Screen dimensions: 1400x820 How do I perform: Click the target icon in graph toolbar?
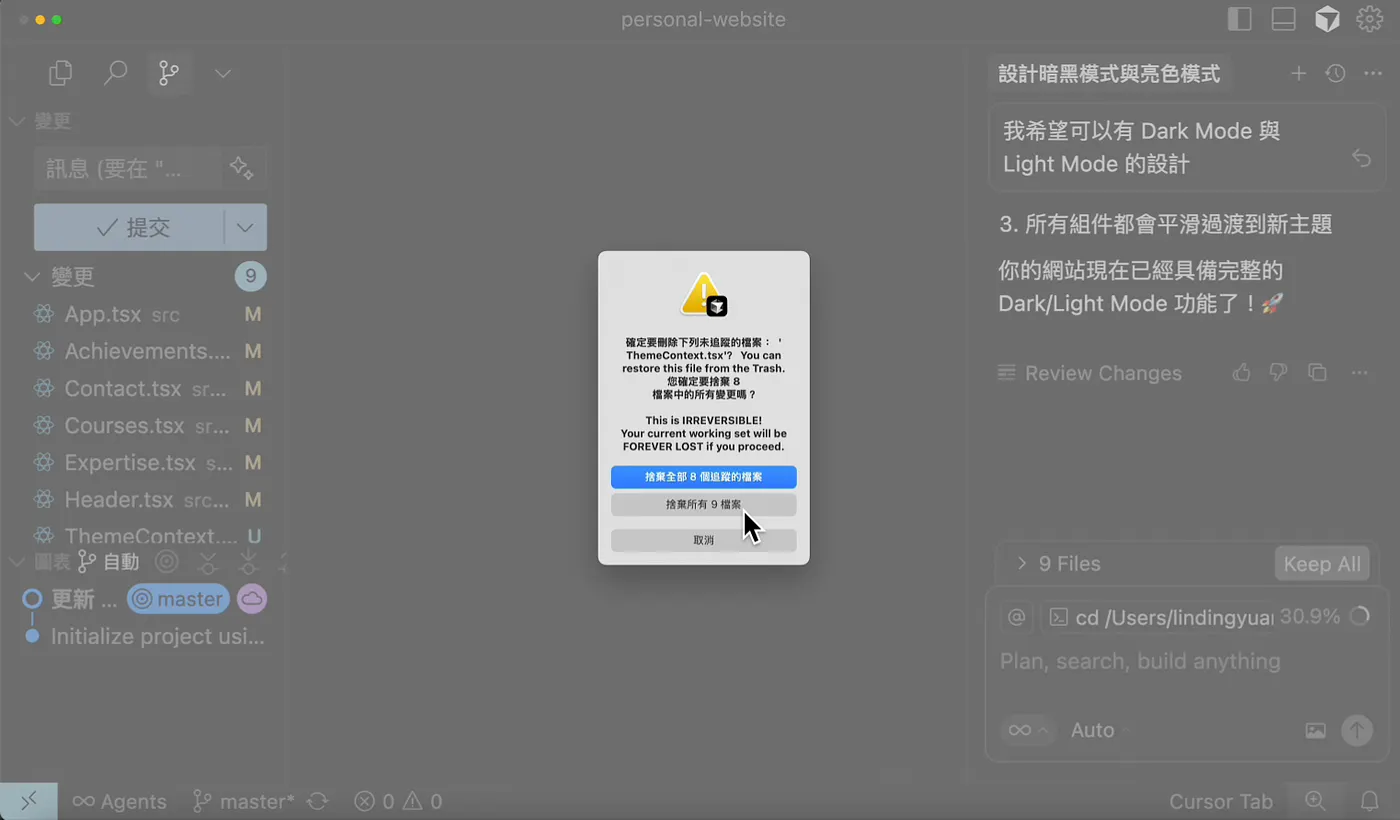[x=167, y=562]
